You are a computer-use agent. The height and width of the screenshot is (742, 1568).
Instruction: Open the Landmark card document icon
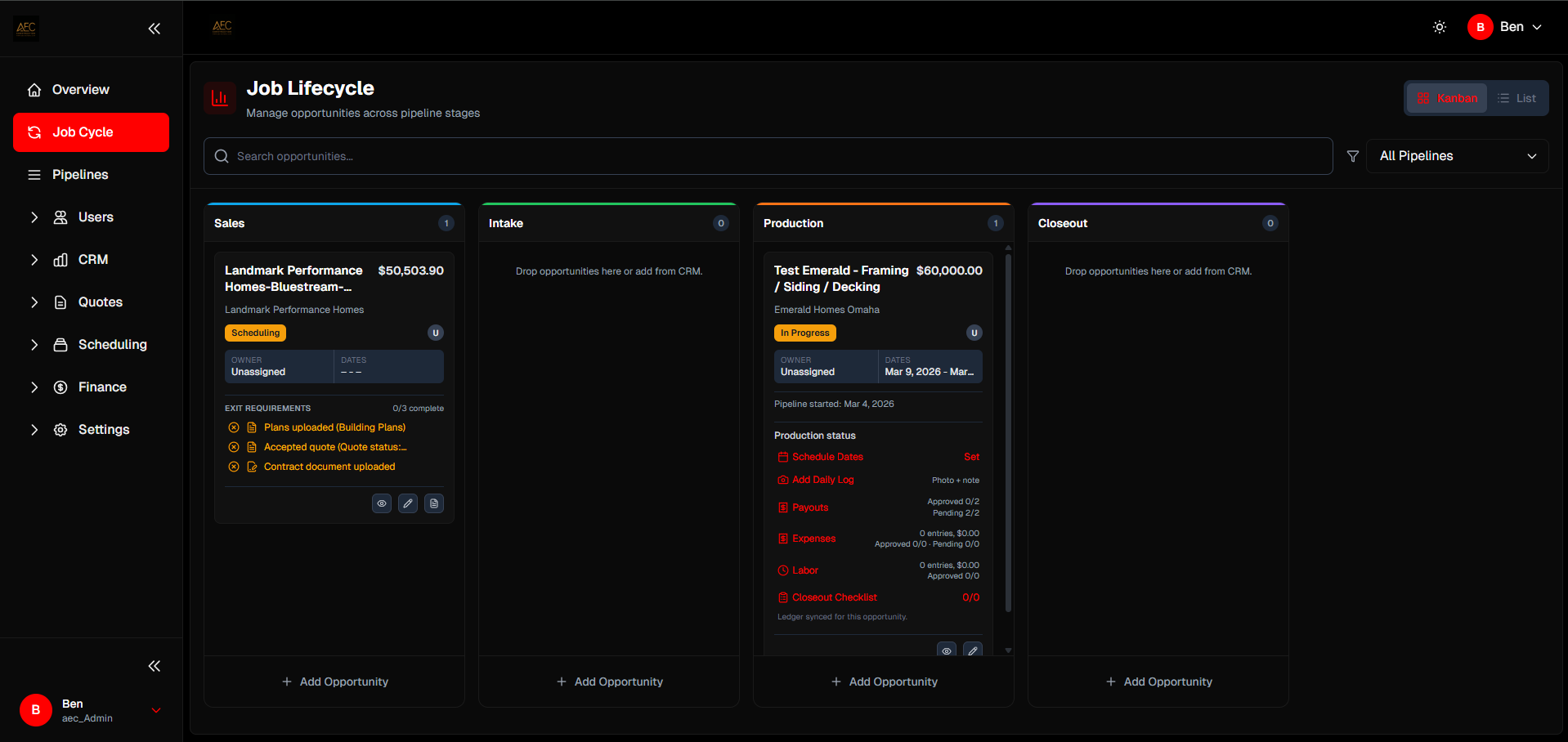pos(434,503)
